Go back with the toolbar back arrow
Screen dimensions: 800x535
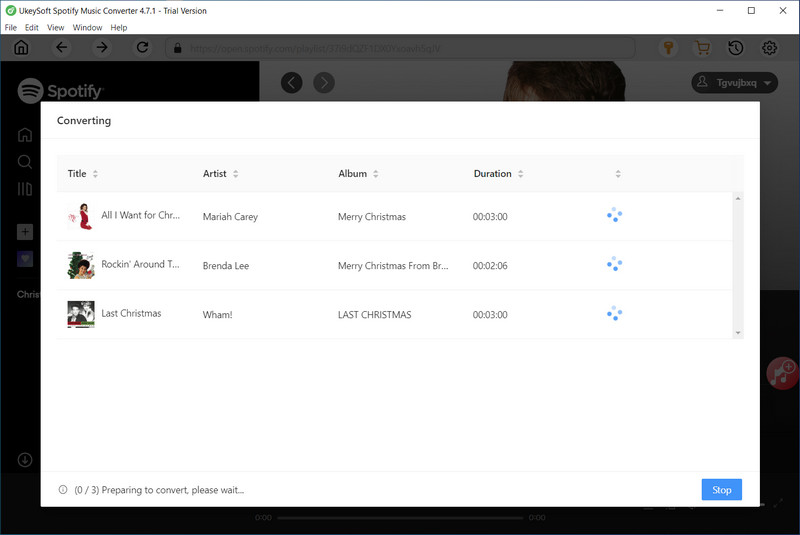(x=62, y=47)
